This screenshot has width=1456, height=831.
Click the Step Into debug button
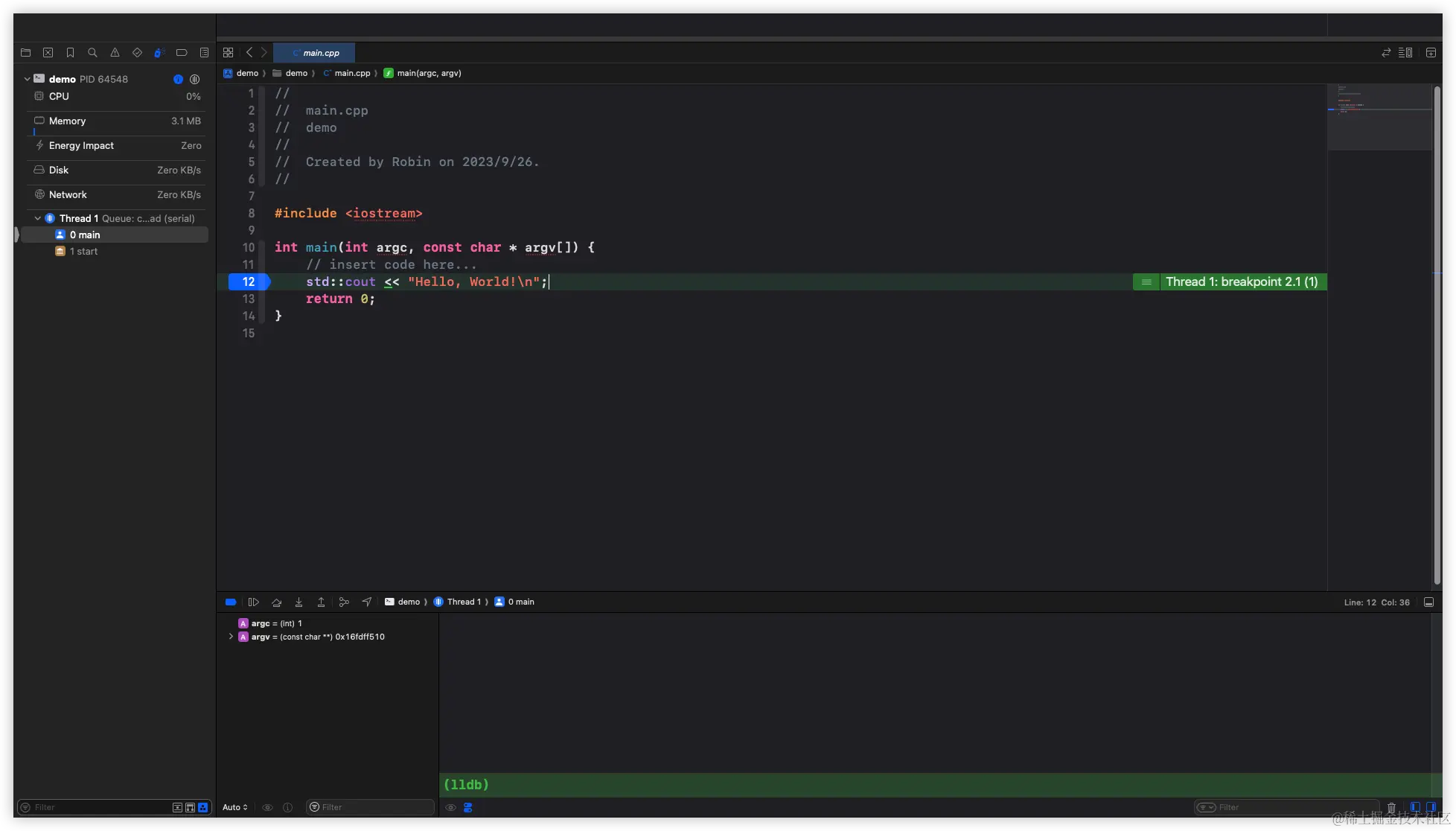pyautogui.click(x=298, y=602)
